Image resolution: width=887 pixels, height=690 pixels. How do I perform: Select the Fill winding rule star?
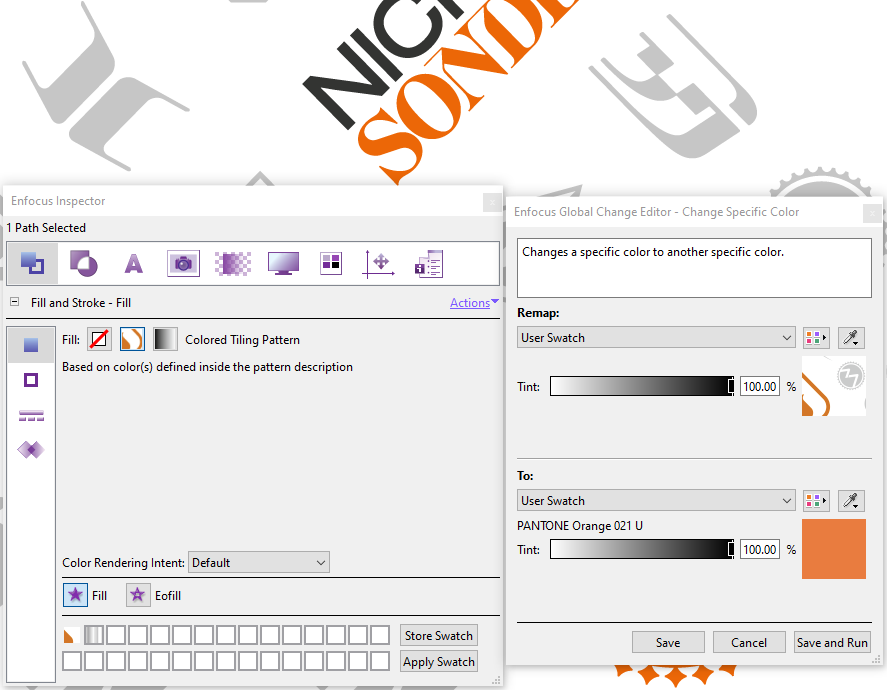click(x=75, y=595)
